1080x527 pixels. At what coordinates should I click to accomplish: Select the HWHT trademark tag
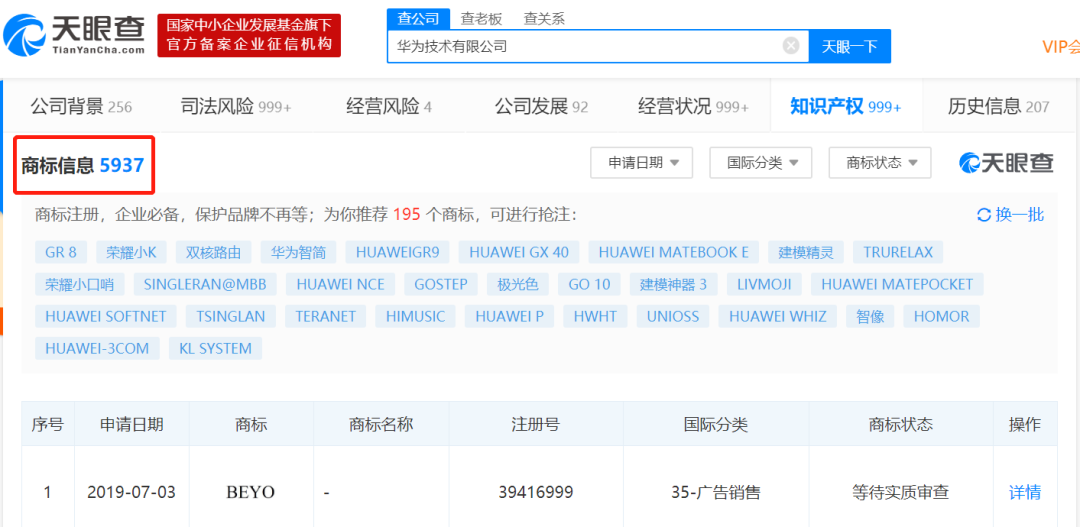click(x=595, y=316)
